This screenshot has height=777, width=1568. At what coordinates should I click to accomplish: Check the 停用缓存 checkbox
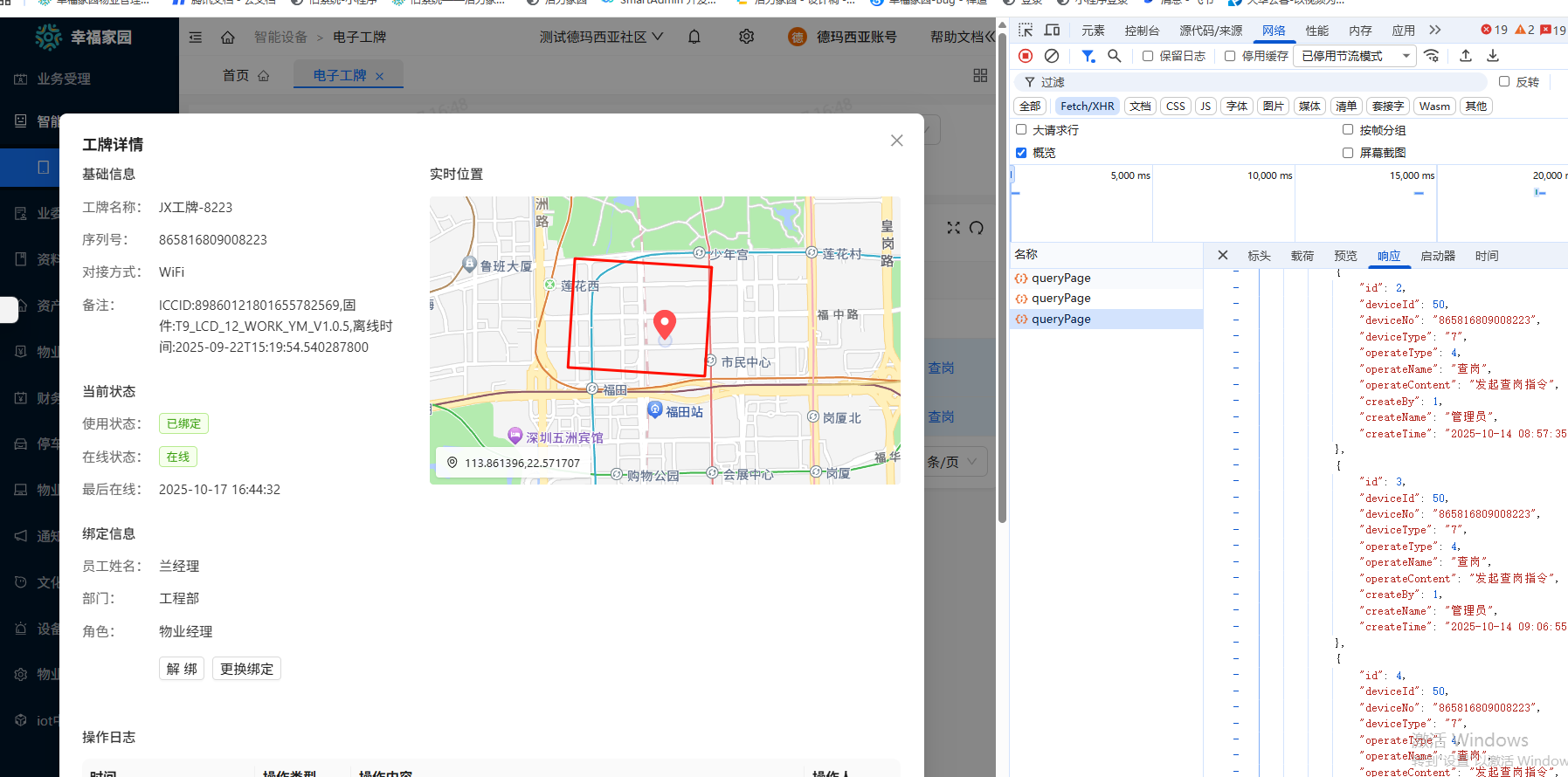(1230, 56)
